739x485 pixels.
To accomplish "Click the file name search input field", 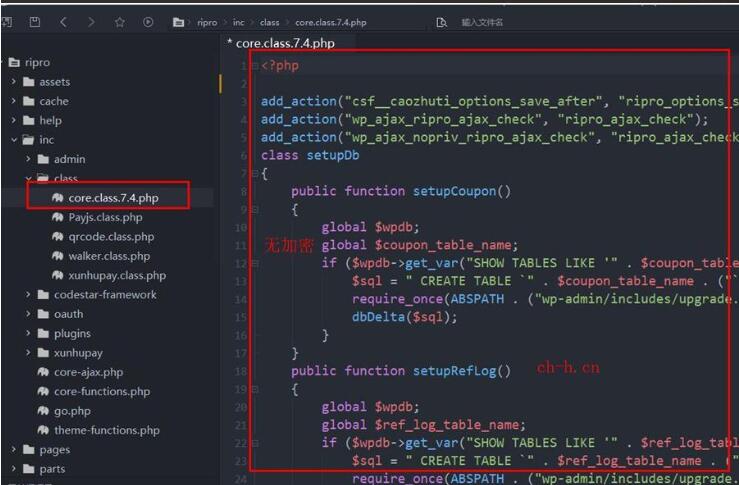I will pyautogui.click(x=500, y=22).
